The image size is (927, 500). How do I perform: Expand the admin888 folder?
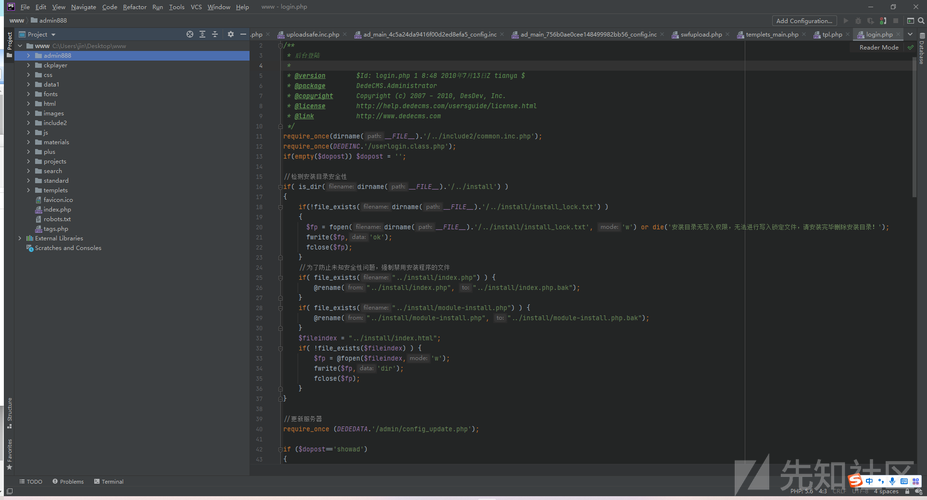(28, 56)
